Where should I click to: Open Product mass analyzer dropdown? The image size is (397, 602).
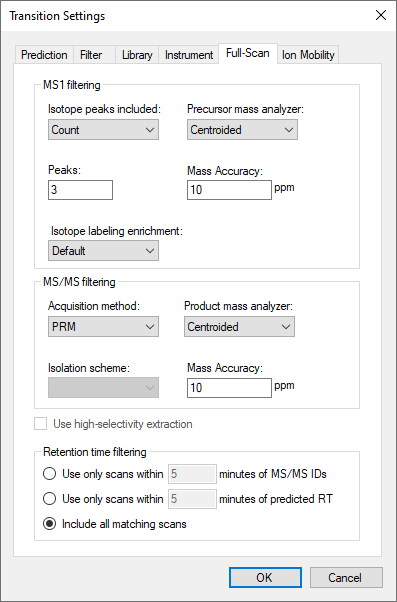[x=239, y=327]
